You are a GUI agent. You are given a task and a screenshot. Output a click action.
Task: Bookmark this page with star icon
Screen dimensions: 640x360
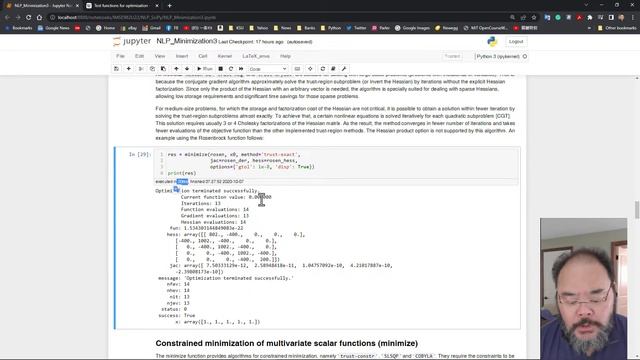534,18
